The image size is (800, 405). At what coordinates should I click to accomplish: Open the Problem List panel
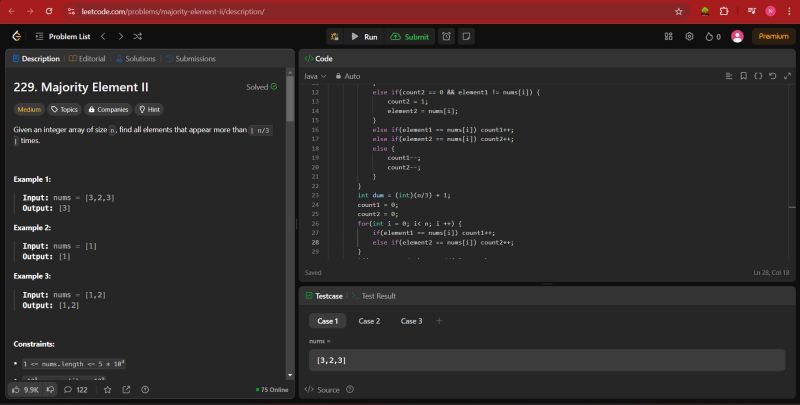click(x=63, y=36)
